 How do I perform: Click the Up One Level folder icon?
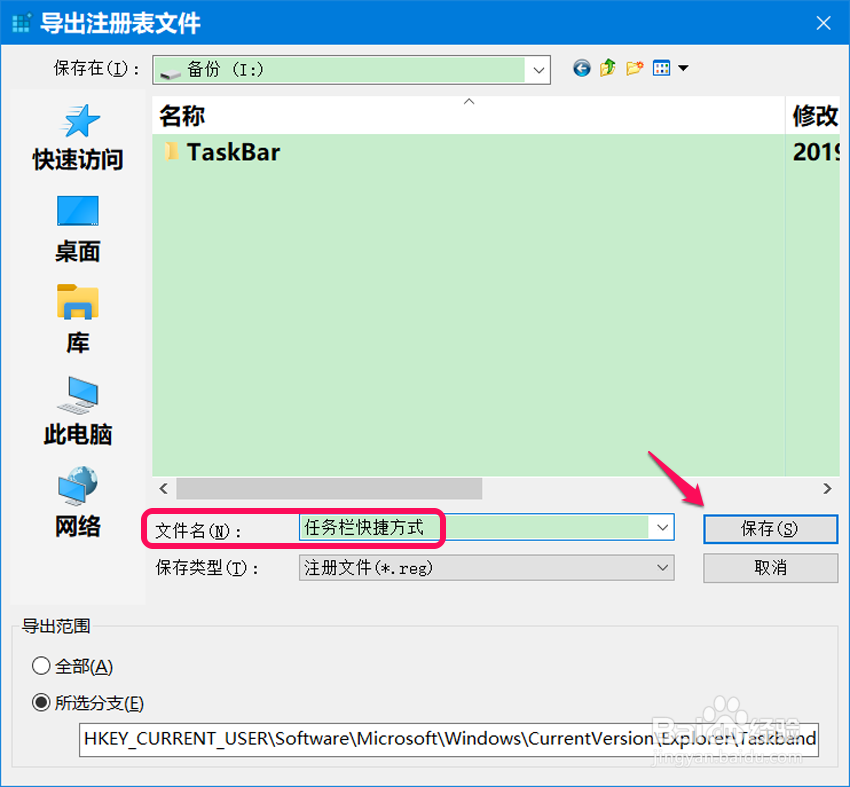607,68
